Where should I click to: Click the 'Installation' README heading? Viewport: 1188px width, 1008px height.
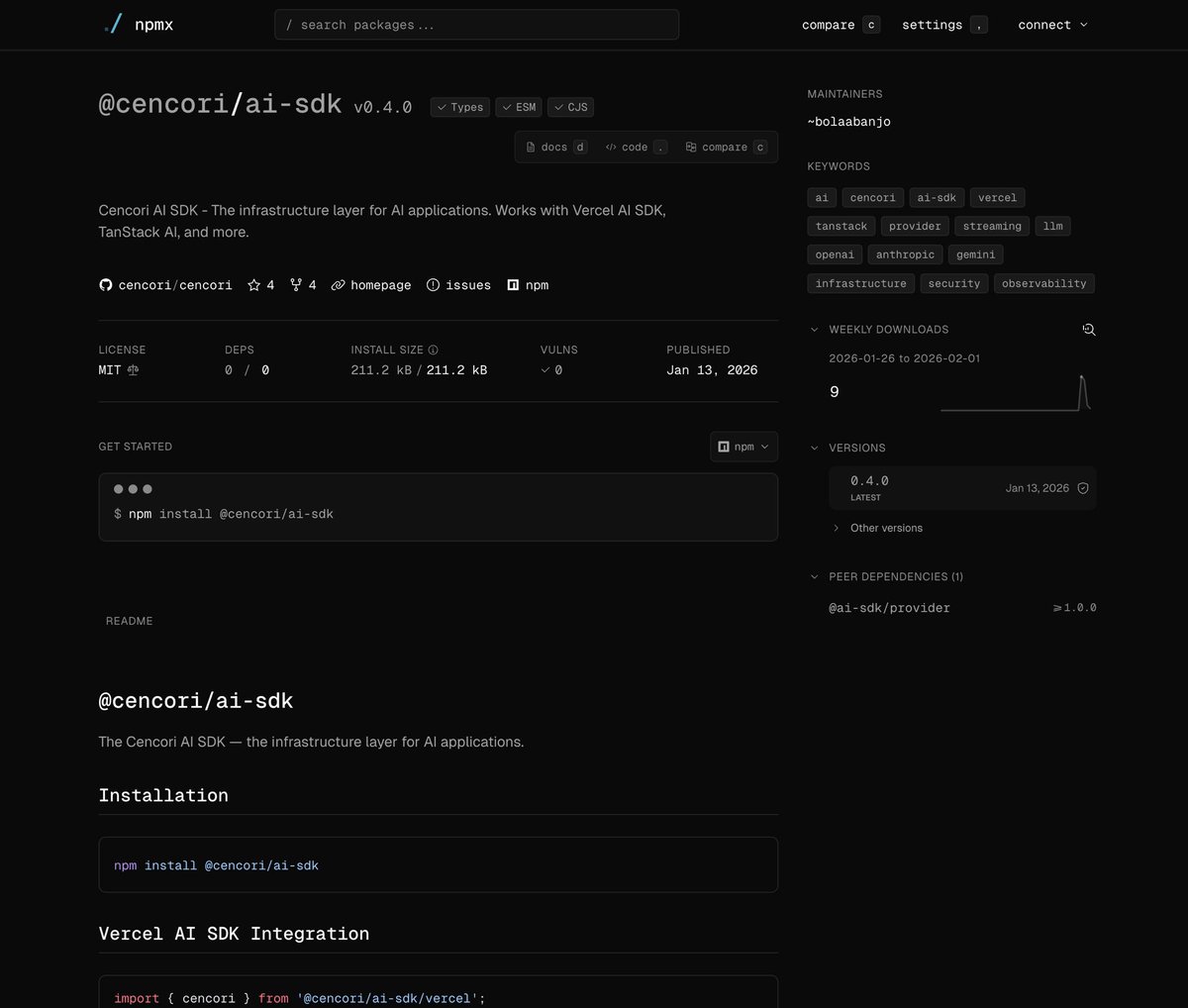click(x=163, y=795)
